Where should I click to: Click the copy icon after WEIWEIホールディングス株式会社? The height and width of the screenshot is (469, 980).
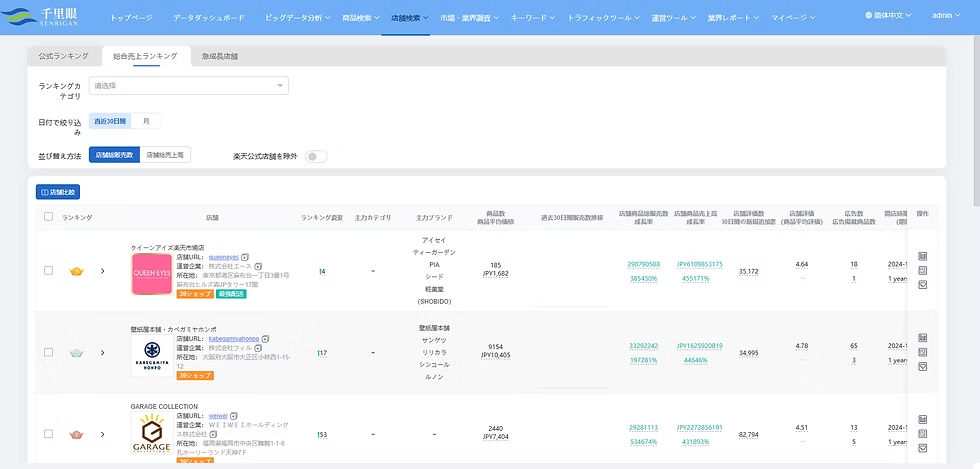212,434
